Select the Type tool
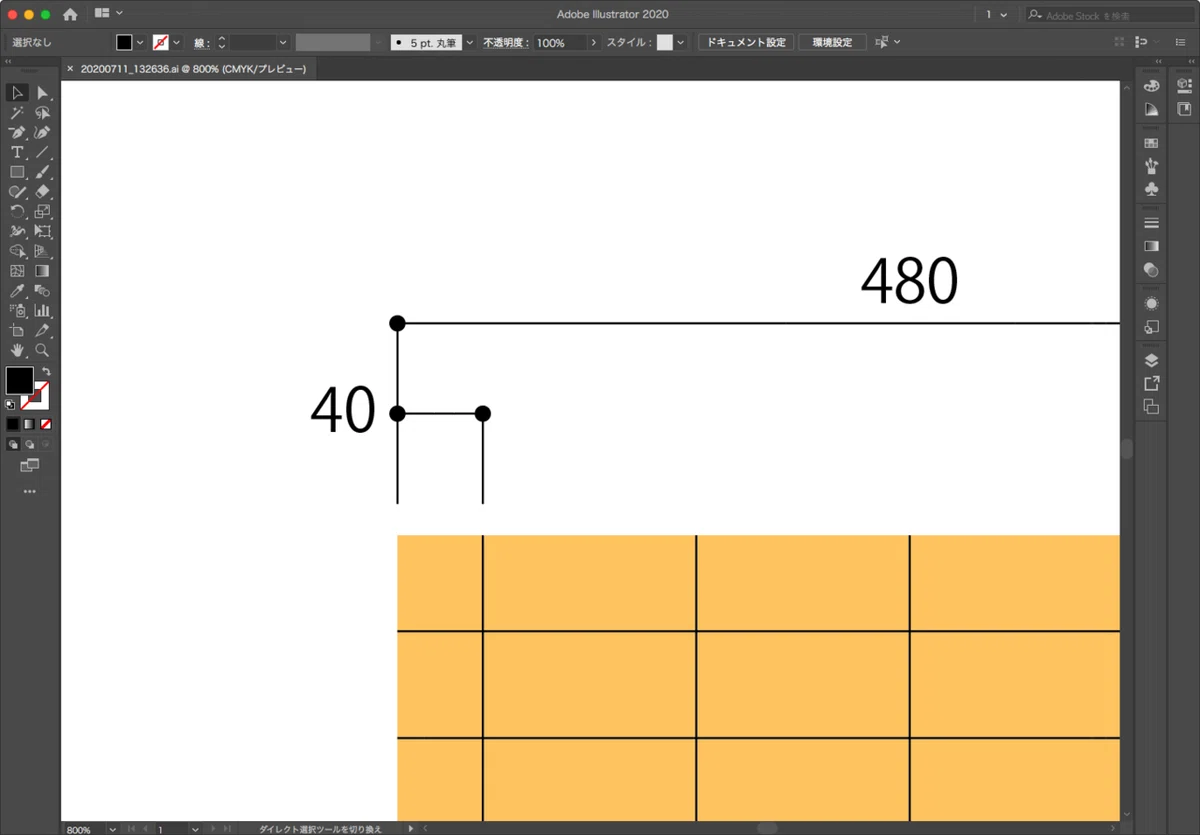 point(17,152)
